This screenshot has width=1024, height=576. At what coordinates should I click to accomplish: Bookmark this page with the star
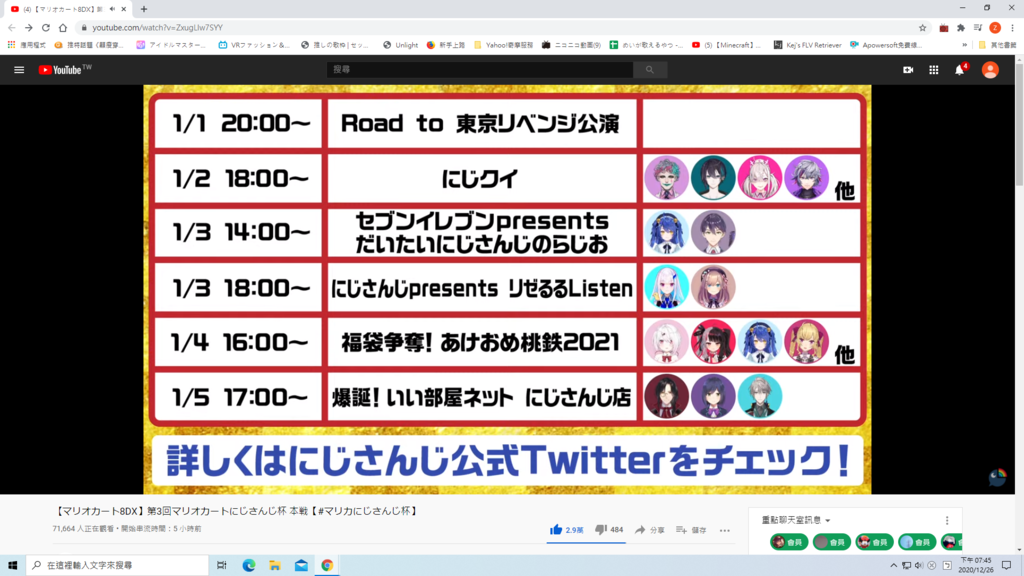coord(922,27)
